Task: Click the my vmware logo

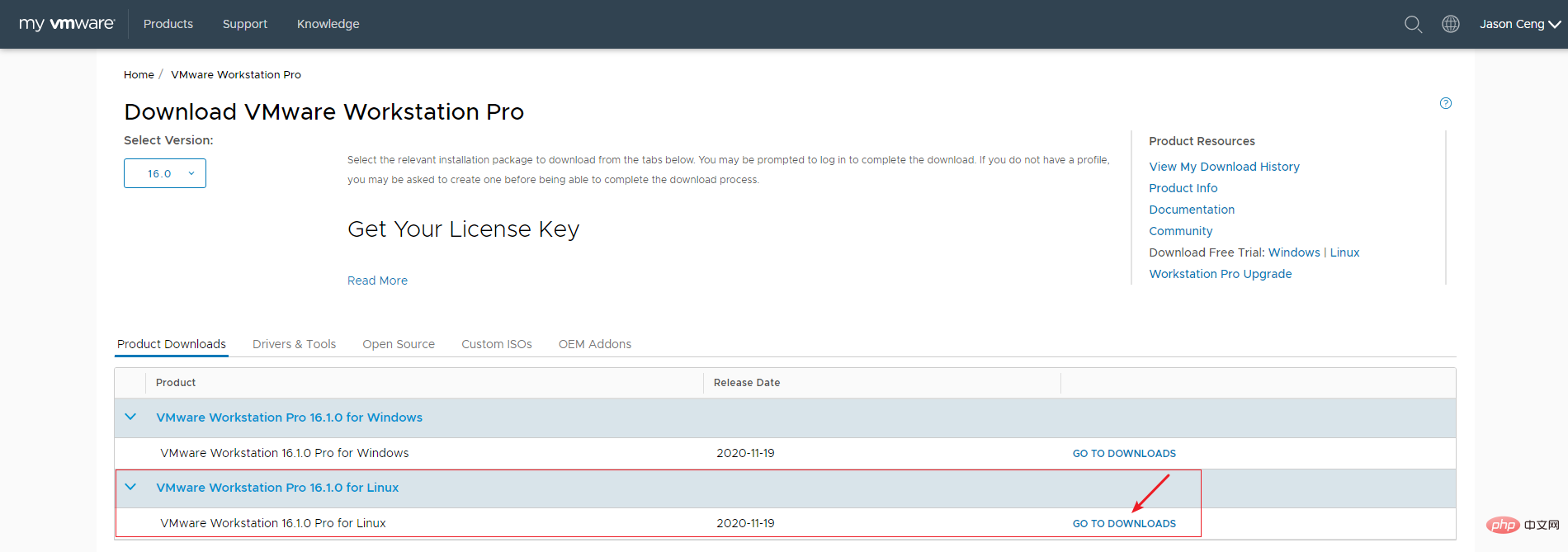Action: click(67, 24)
